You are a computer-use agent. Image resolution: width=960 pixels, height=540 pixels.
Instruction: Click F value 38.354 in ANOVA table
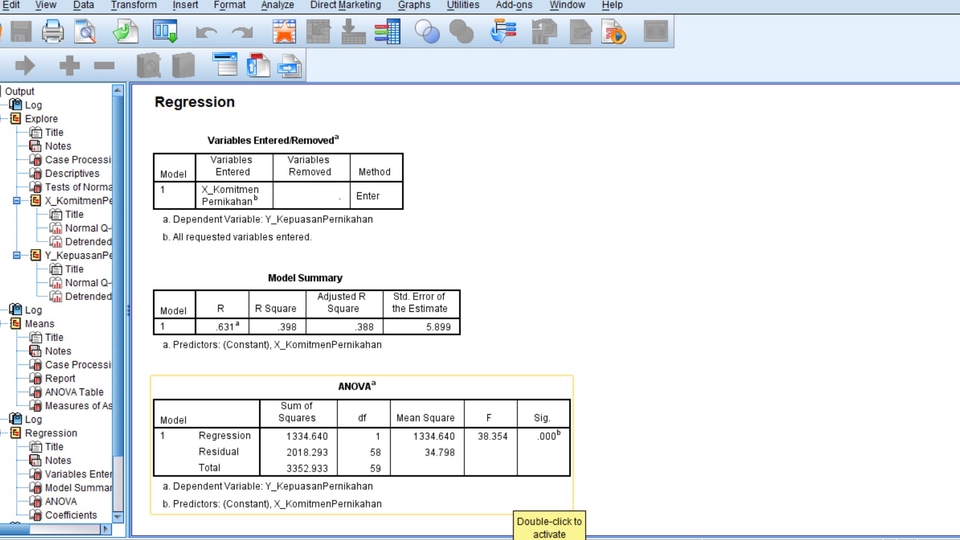[492, 437]
